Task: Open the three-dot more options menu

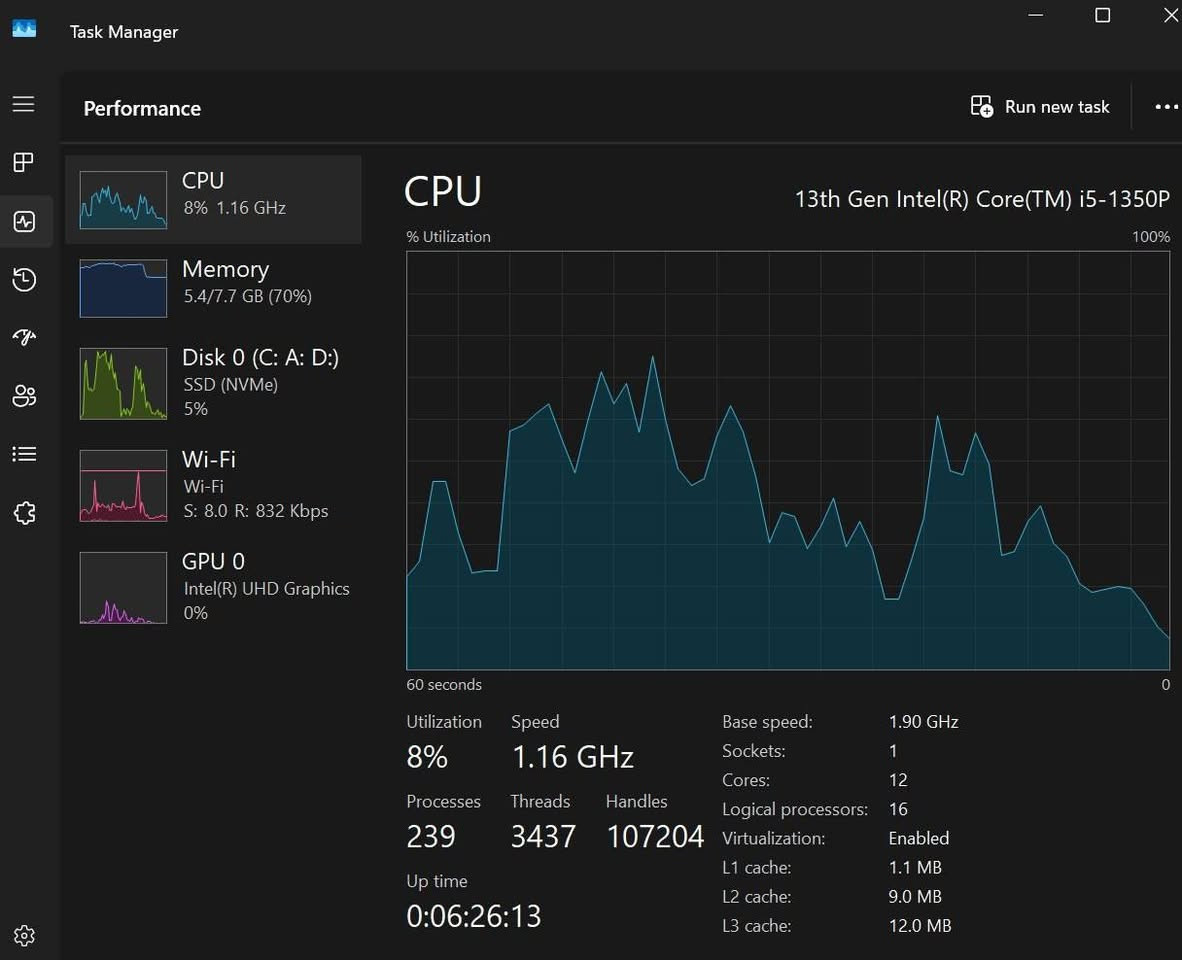Action: (1165, 107)
